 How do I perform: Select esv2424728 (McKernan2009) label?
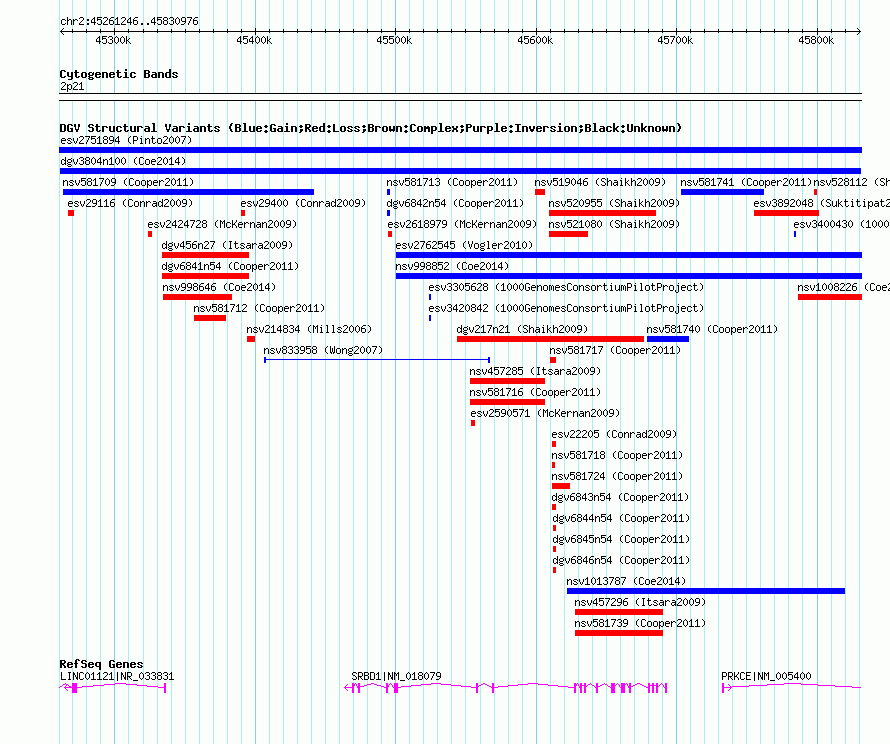pyautogui.click(x=222, y=224)
